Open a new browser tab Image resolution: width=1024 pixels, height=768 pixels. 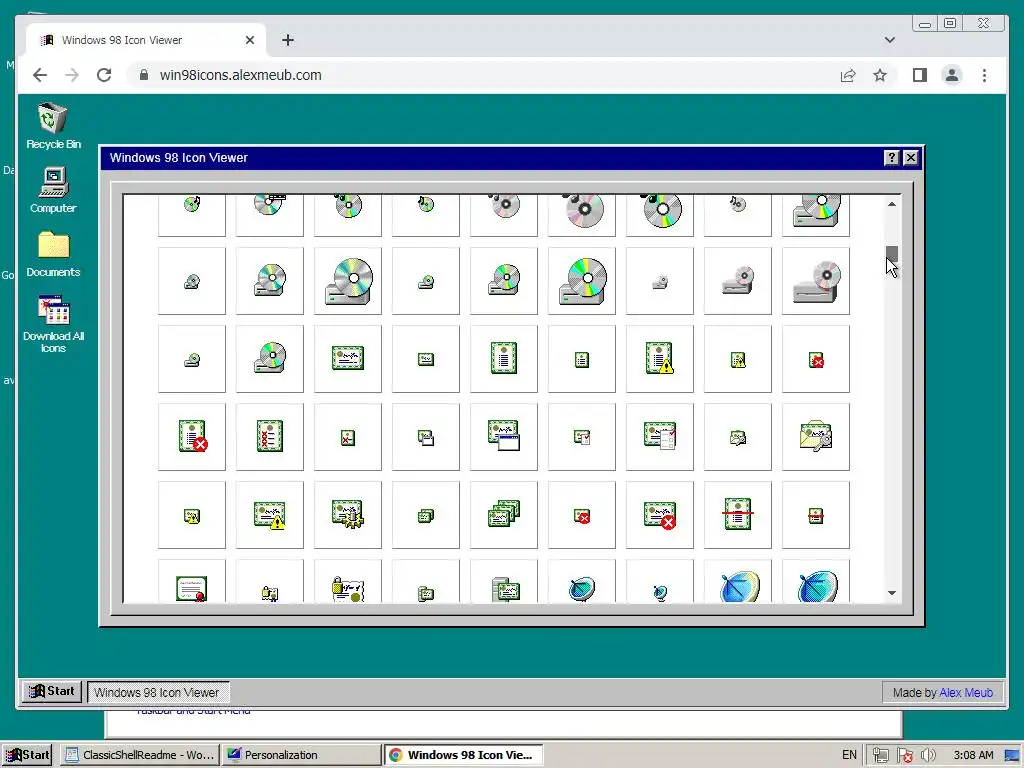click(x=288, y=40)
